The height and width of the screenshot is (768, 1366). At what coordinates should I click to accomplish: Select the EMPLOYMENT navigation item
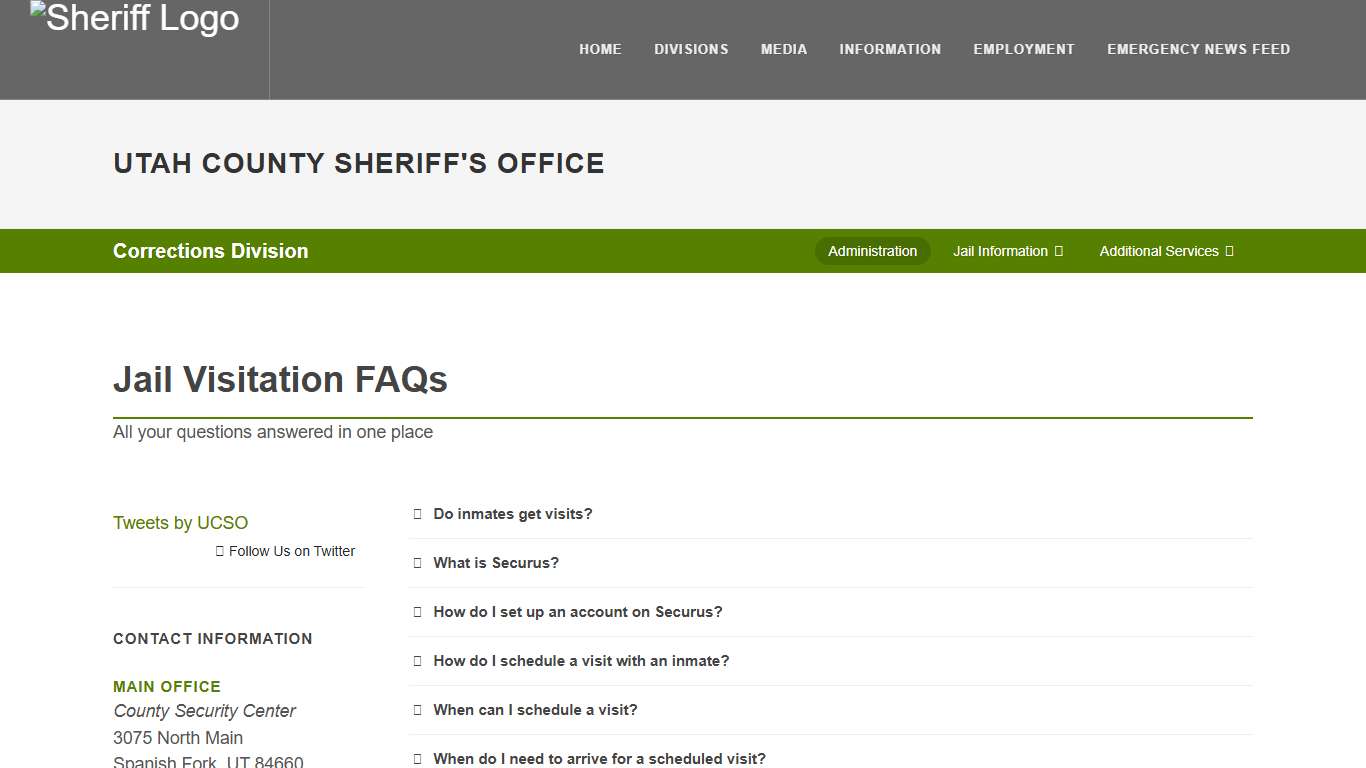point(1024,49)
